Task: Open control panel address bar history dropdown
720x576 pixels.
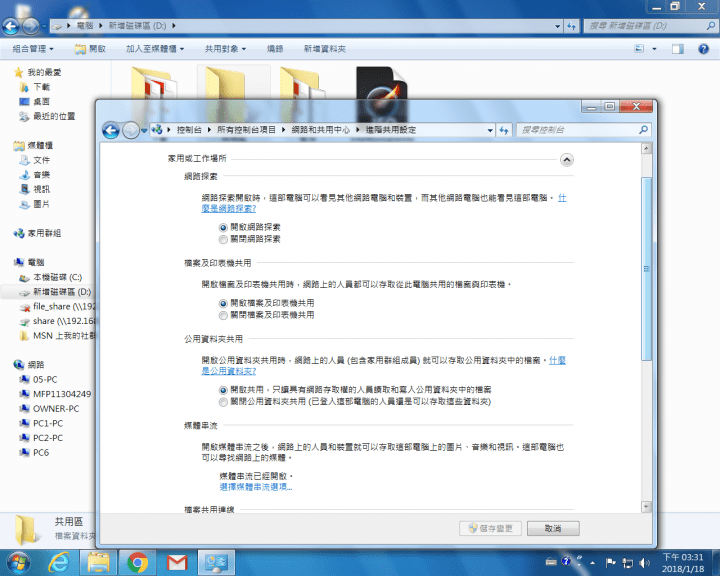Action: pos(490,130)
